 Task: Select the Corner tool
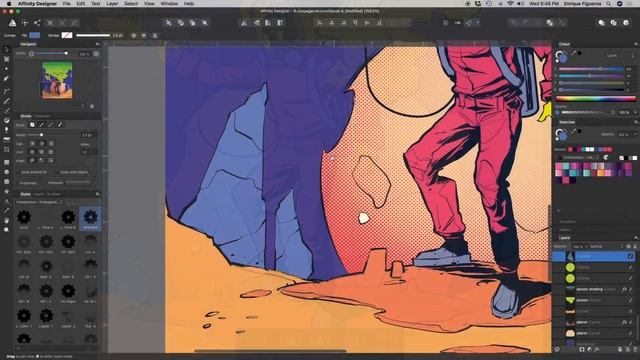click(6, 78)
